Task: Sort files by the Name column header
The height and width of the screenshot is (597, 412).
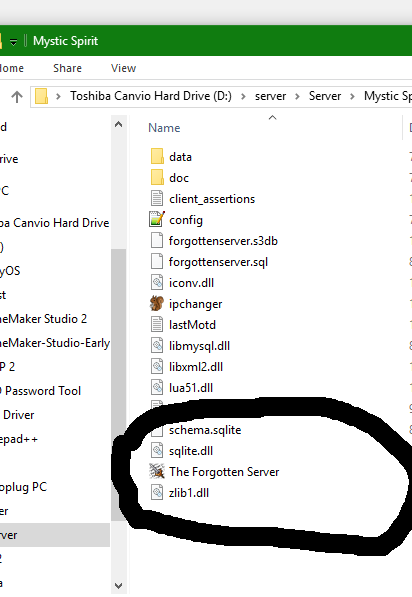Action: pyautogui.click(x=164, y=128)
